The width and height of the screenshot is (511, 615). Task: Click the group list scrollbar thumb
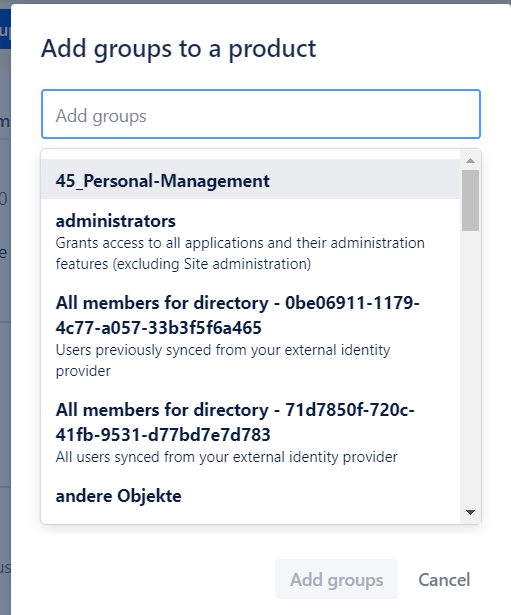coord(470,200)
